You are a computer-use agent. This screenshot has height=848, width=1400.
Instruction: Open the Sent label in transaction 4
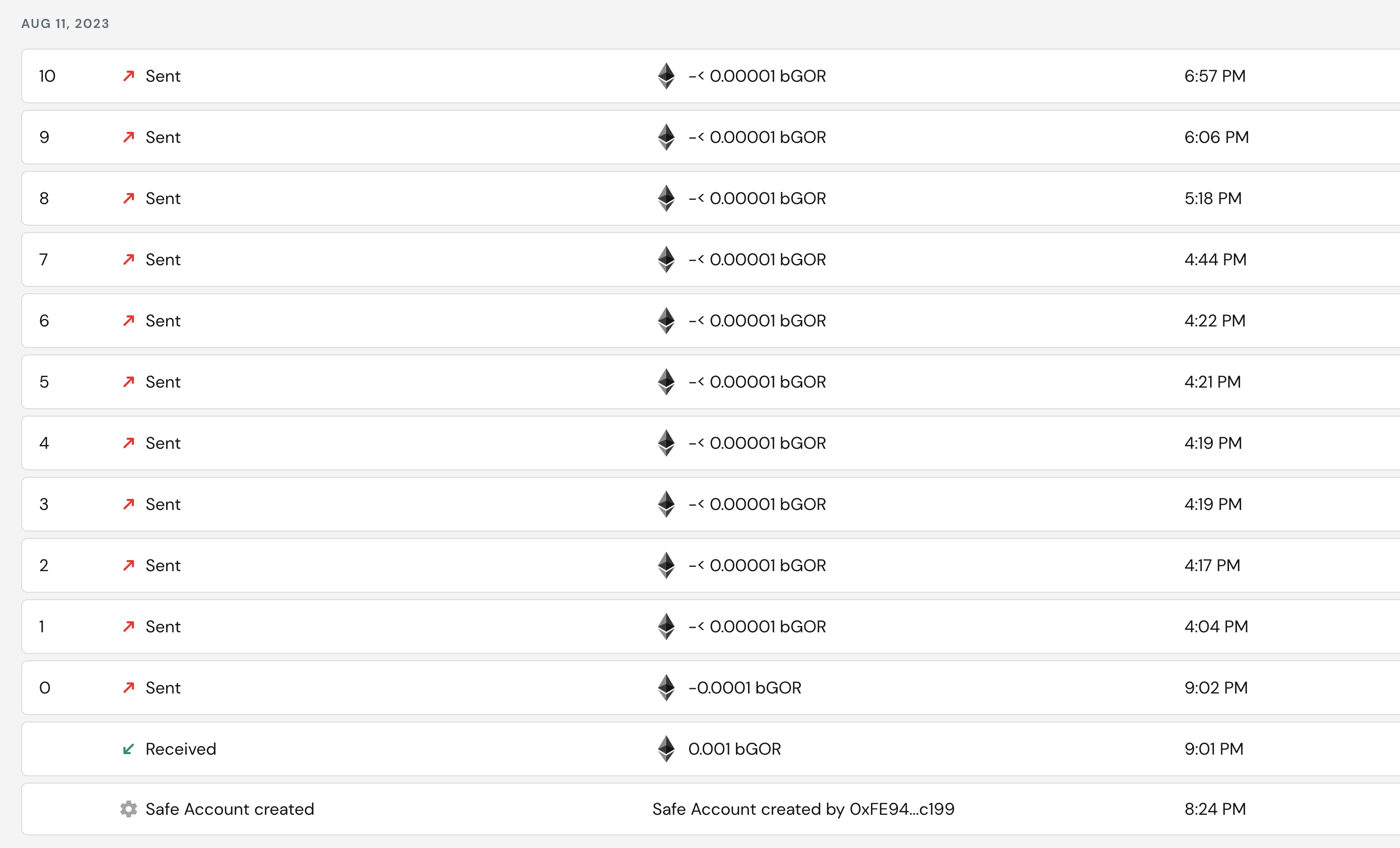tap(163, 443)
